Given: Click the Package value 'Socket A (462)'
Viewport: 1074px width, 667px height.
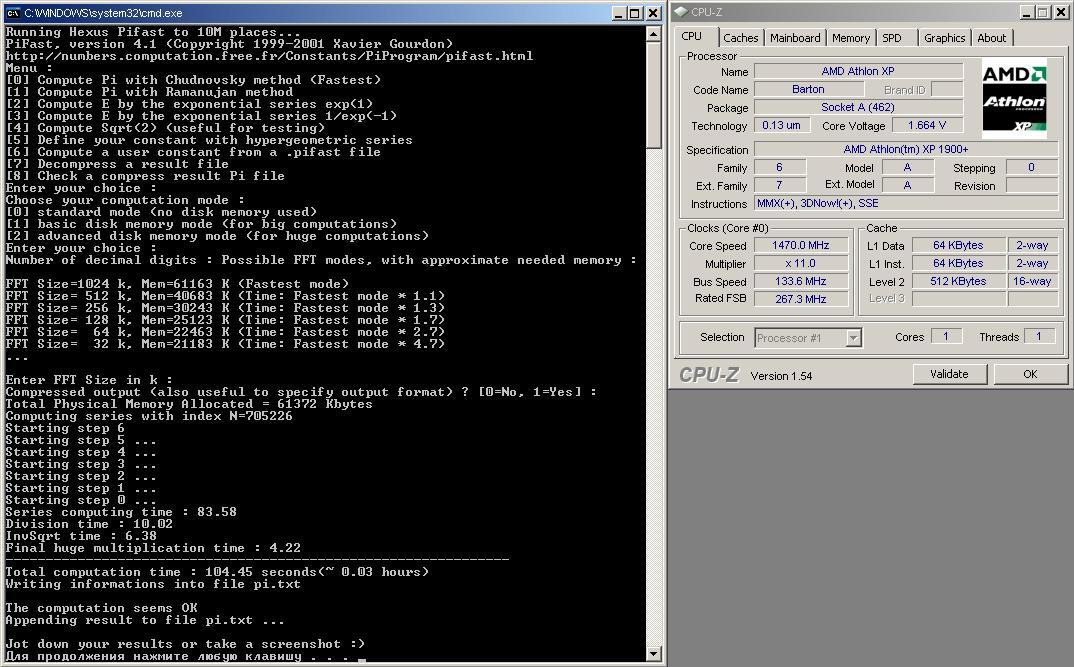Looking at the screenshot, I should [858, 107].
